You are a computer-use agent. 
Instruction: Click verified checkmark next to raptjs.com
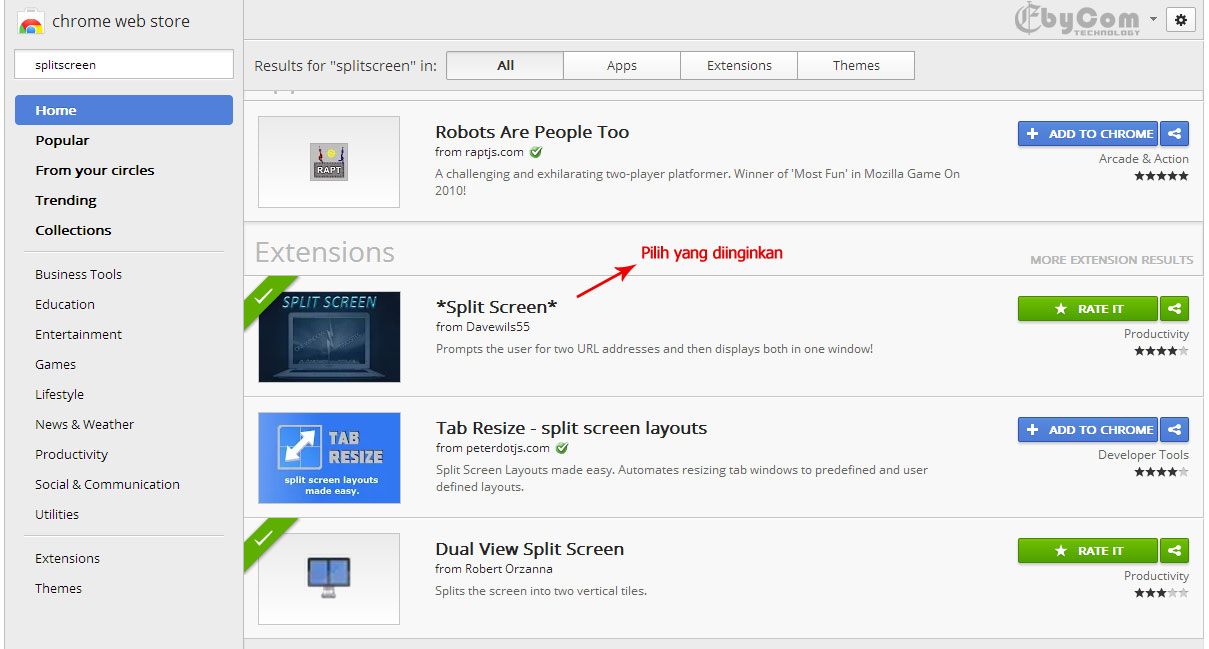(x=536, y=152)
